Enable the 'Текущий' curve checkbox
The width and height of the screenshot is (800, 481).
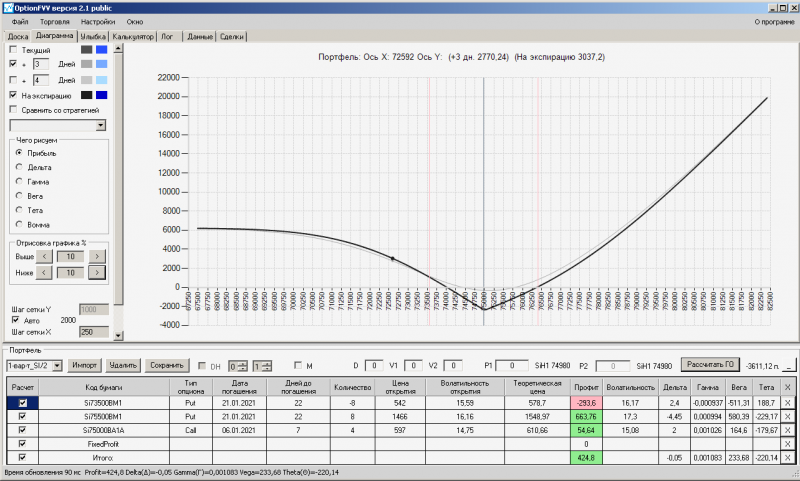click(13, 49)
